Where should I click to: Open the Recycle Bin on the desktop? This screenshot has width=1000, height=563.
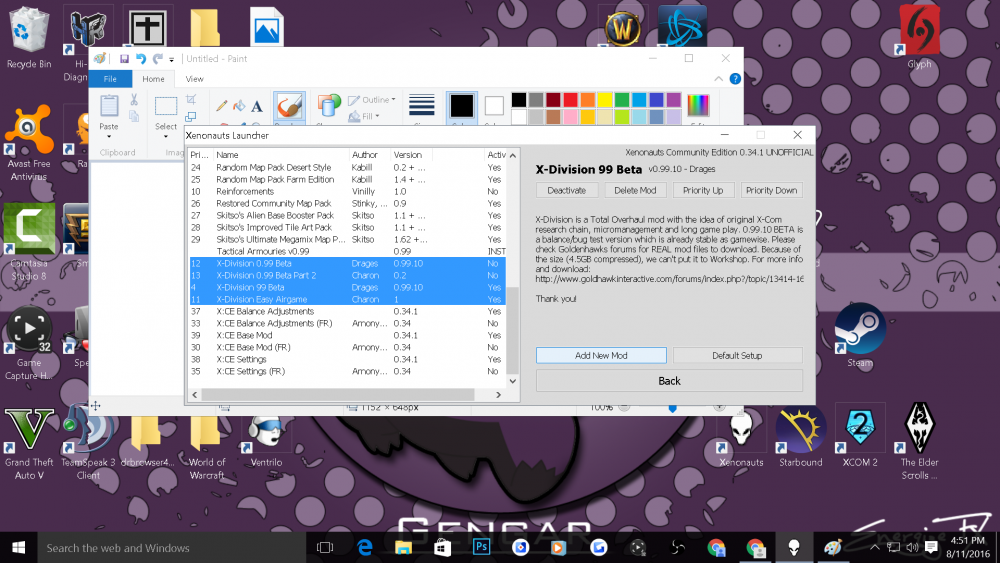29,38
